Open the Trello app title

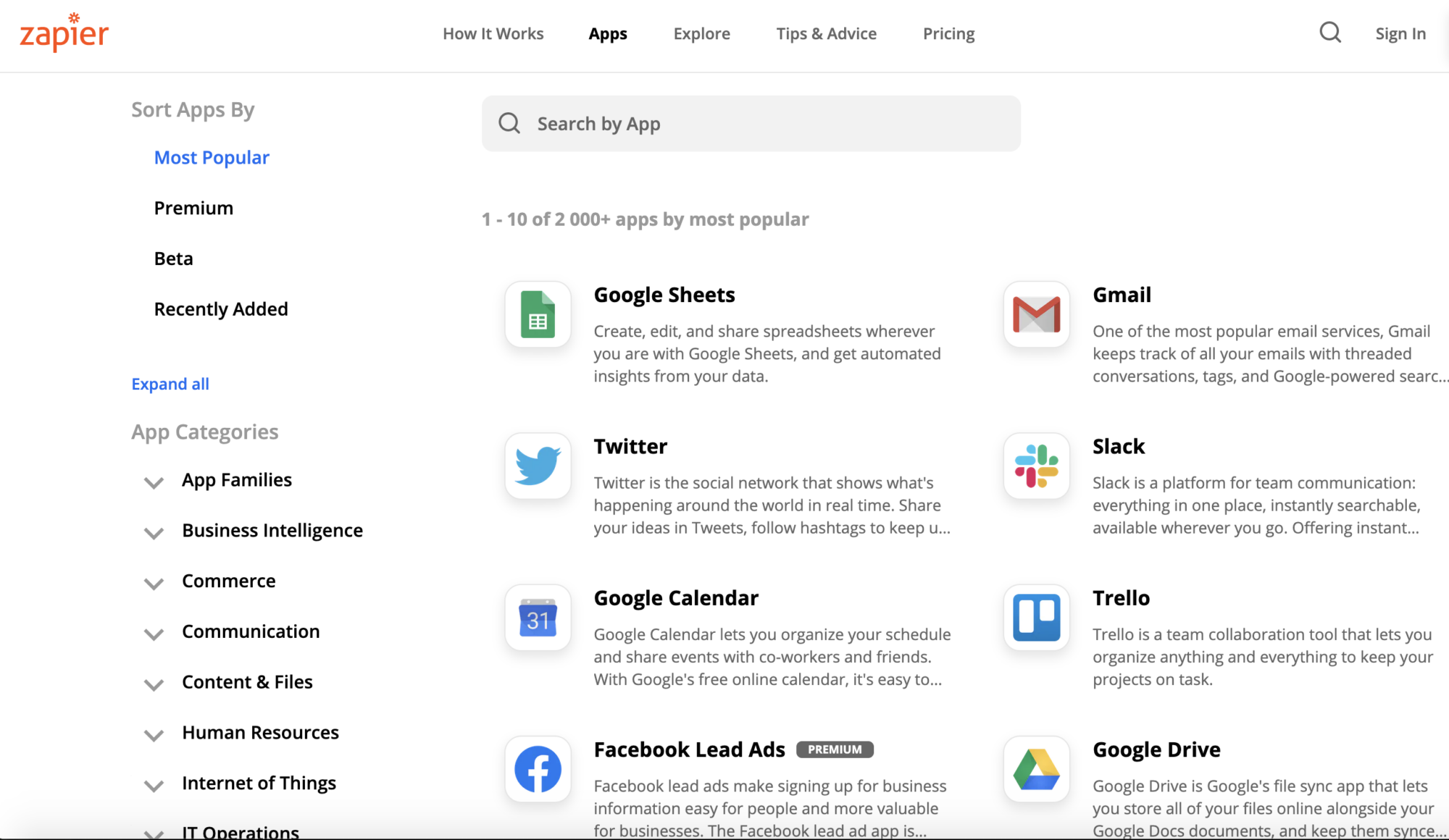[1121, 597]
